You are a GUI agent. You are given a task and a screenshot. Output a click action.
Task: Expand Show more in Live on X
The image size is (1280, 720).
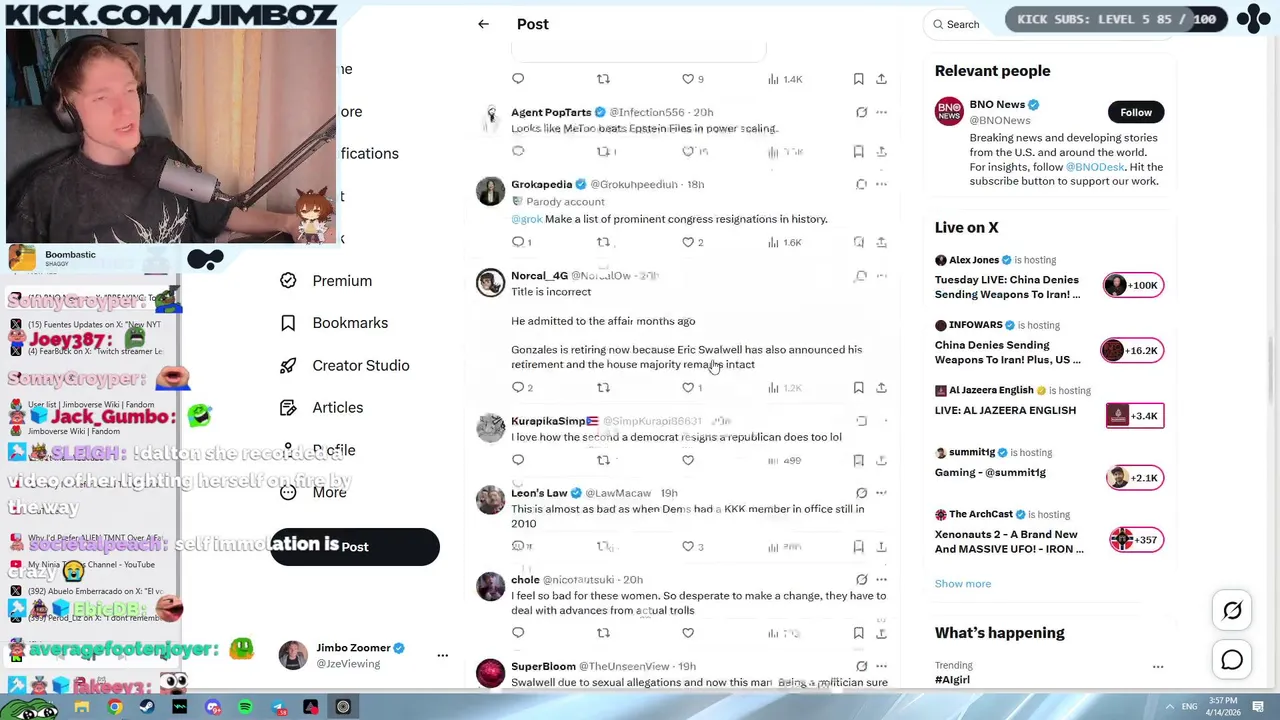pos(963,583)
